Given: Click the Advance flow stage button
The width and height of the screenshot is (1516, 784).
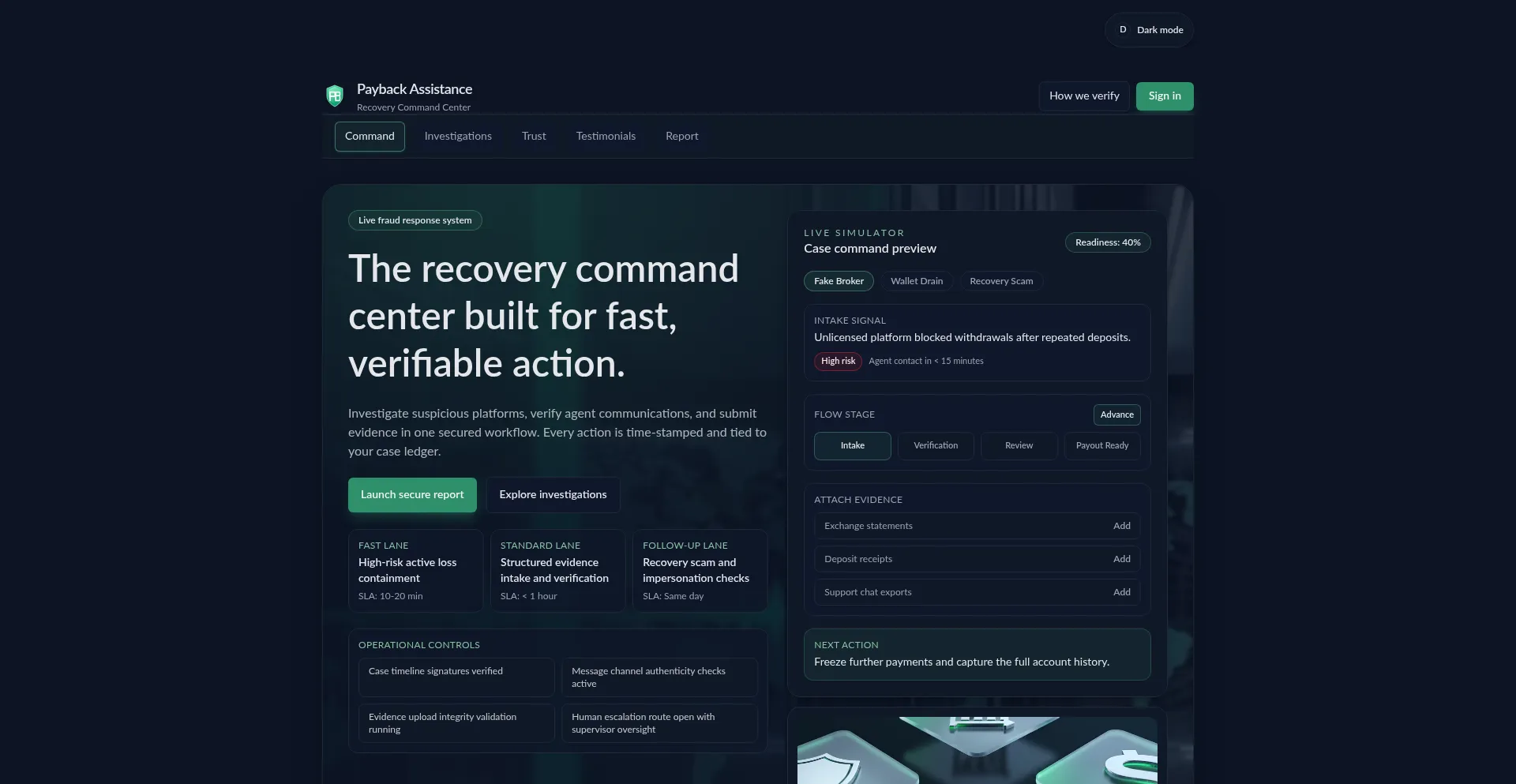Looking at the screenshot, I should (1116, 415).
